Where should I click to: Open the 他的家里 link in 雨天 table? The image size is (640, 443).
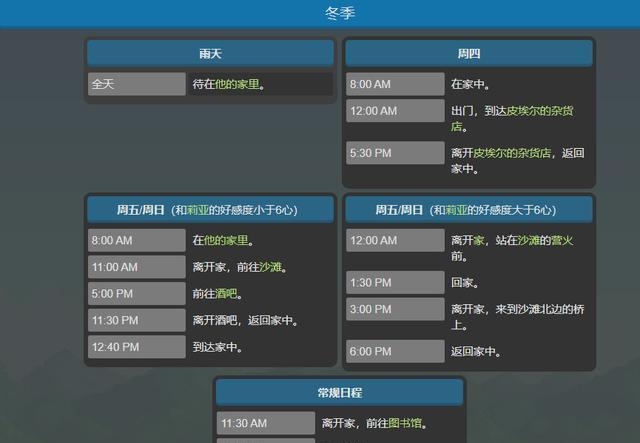(x=237, y=84)
